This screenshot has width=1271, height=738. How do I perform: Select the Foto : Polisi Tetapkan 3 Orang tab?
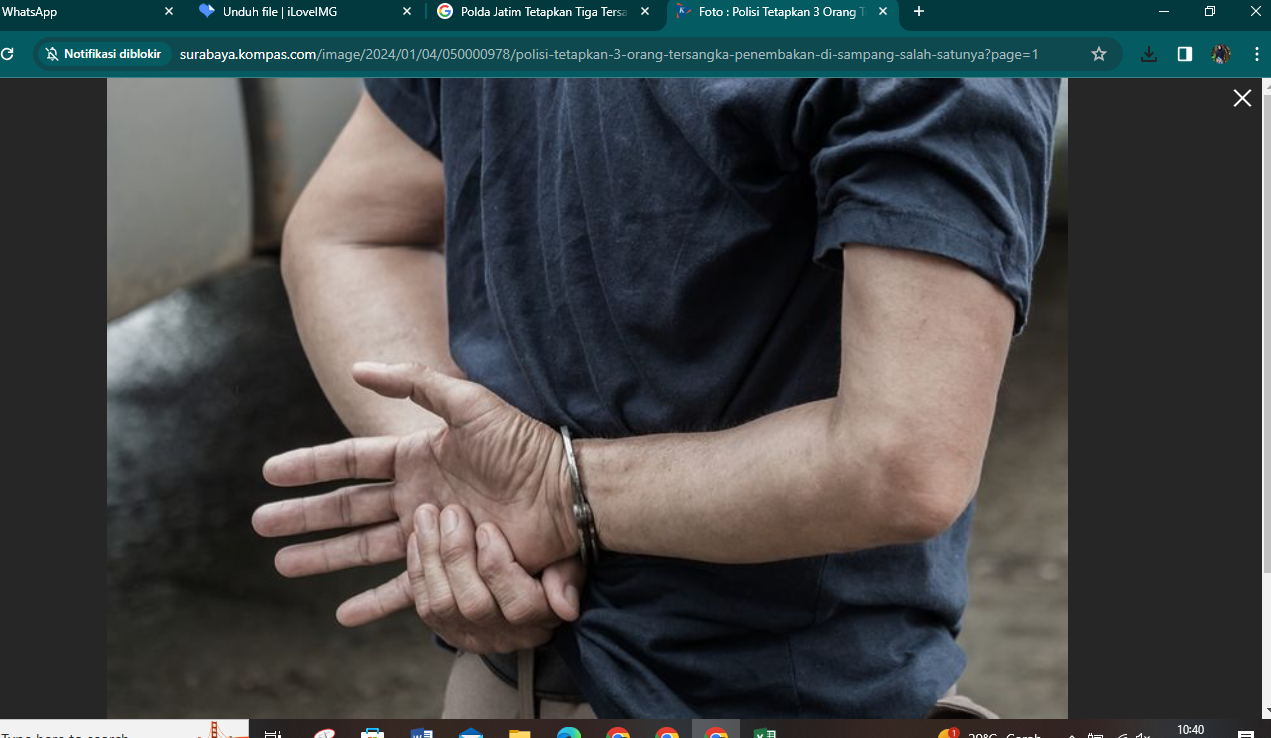pos(782,12)
